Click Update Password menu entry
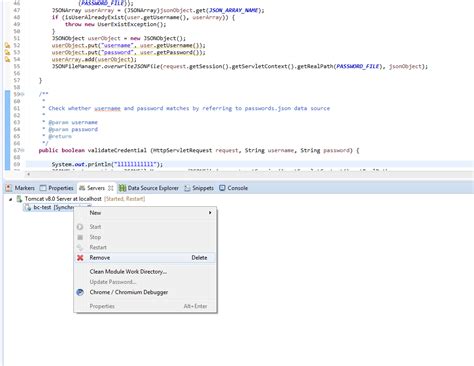The image size is (474, 366). tap(113, 282)
